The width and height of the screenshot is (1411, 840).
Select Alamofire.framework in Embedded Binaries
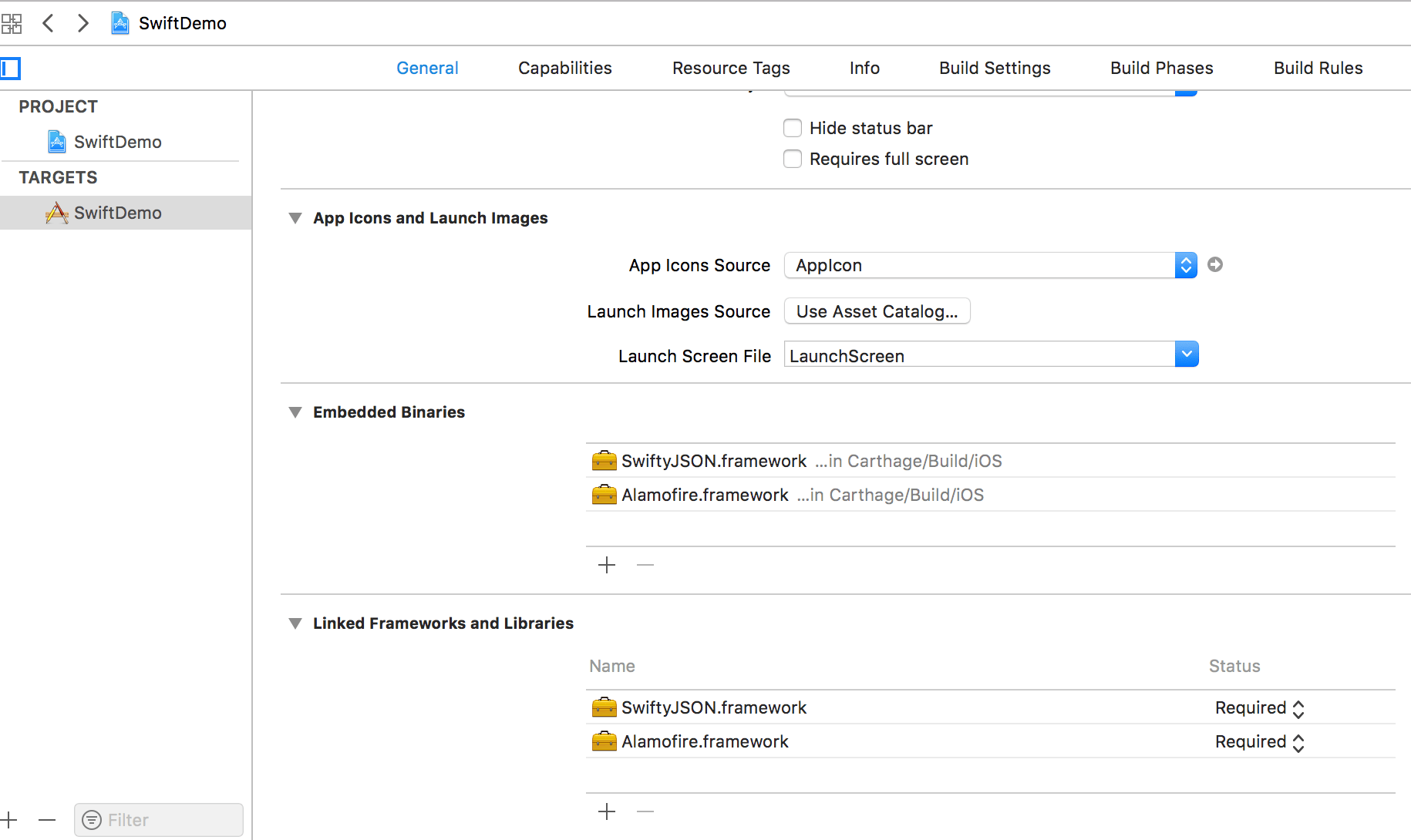tap(990, 495)
